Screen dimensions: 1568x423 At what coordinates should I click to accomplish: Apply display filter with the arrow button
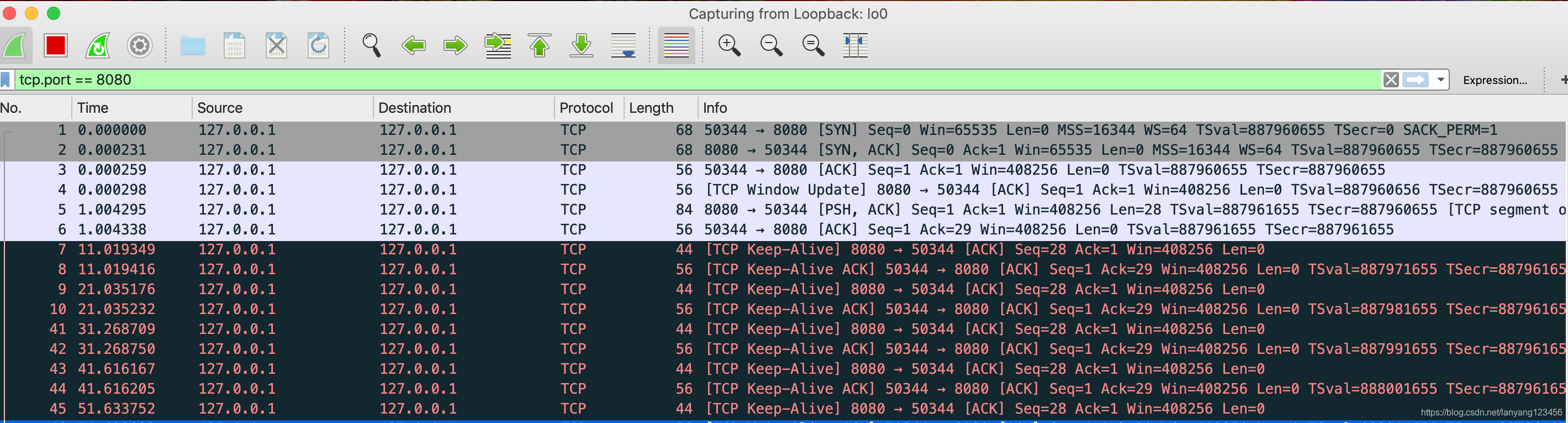(1416, 80)
